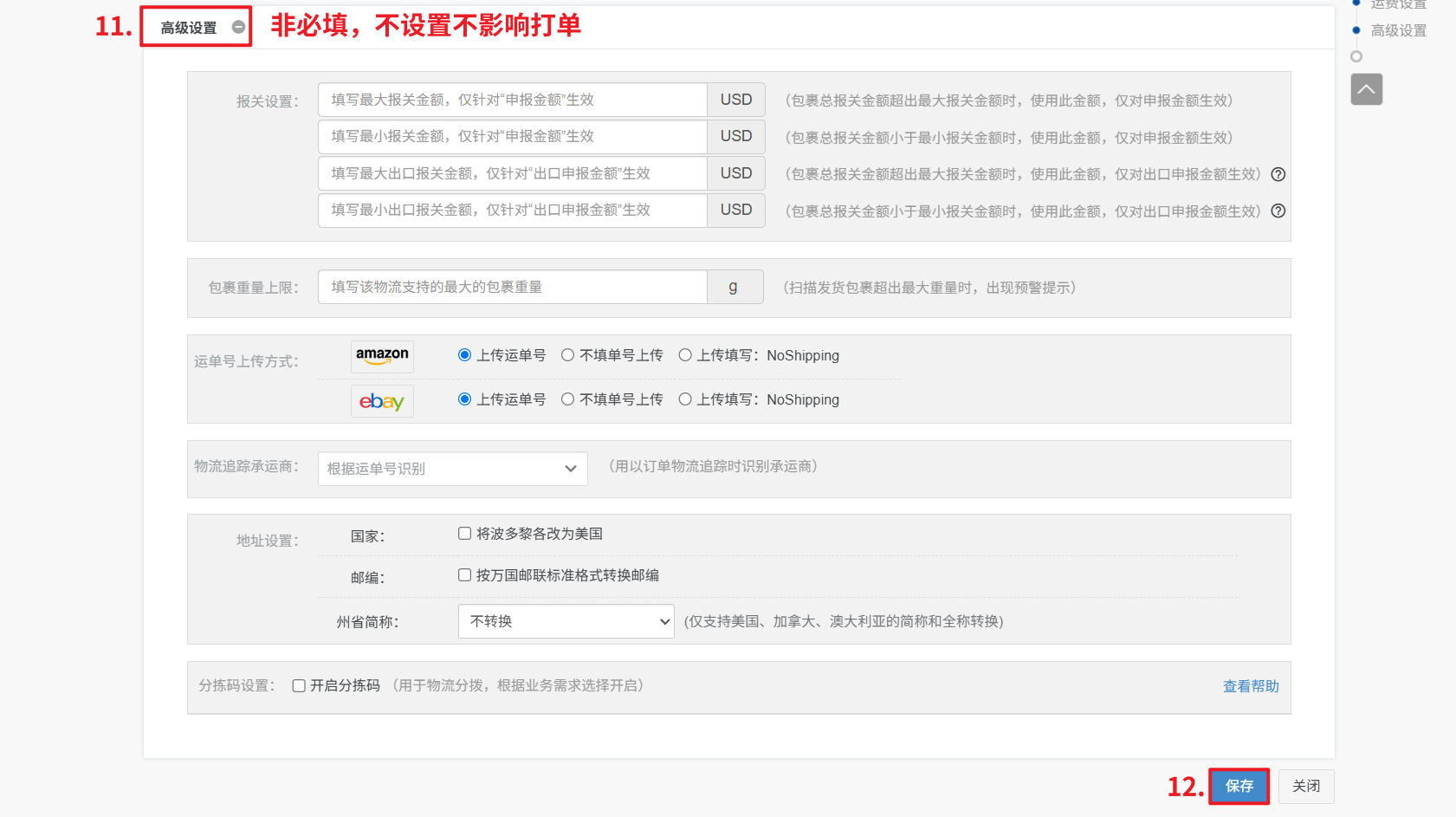This screenshot has width=1456, height=817.
Task: Click the minimum export declaration amount field
Action: 512,210
